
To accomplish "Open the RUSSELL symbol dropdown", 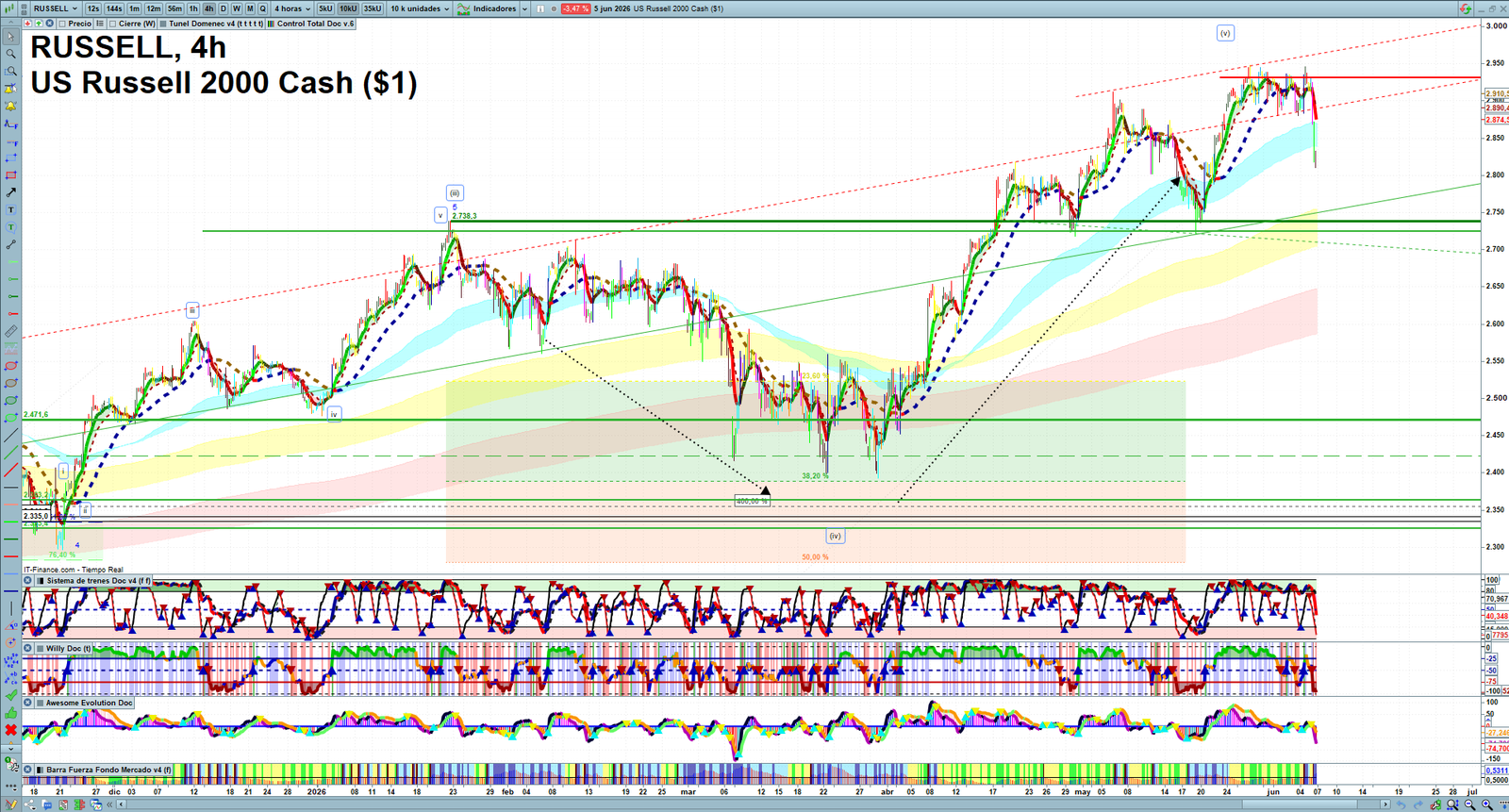I will (x=56, y=8).
